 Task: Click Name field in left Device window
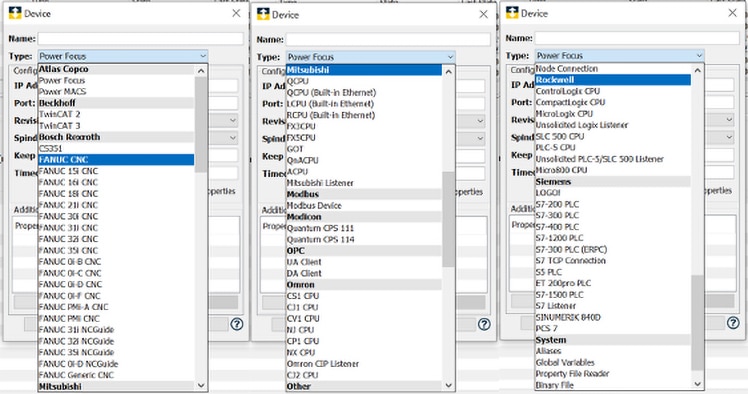click(140, 39)
